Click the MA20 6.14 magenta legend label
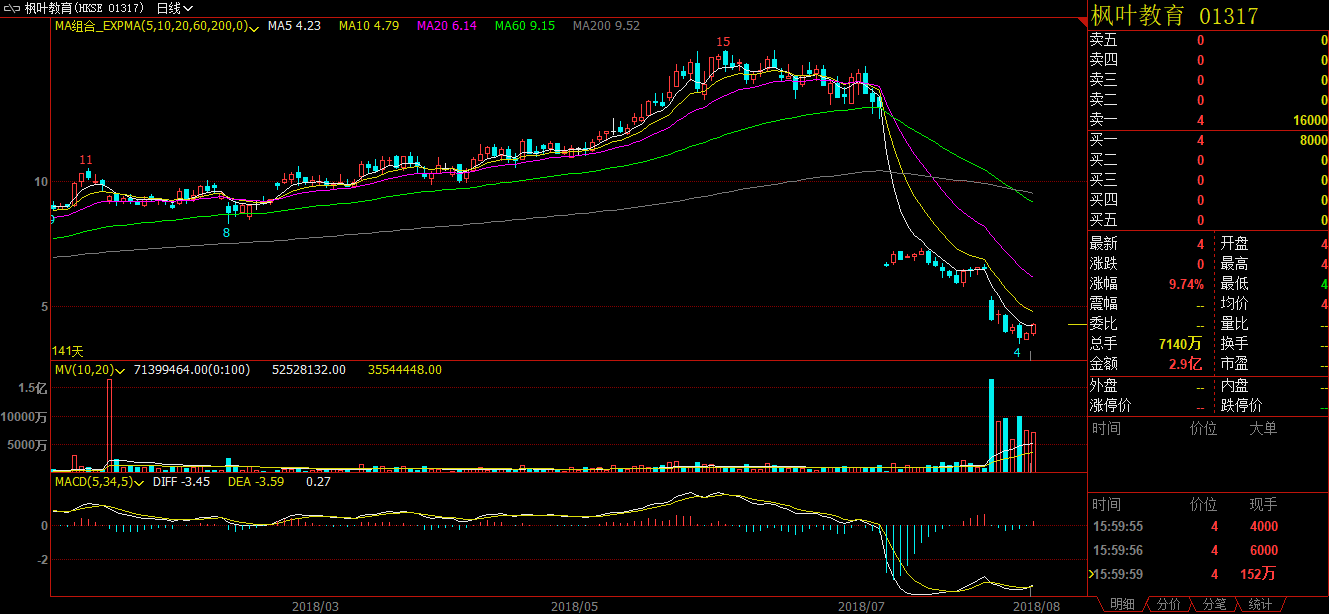The height and width of the screenshot is (614, 1329). [446, 26]
